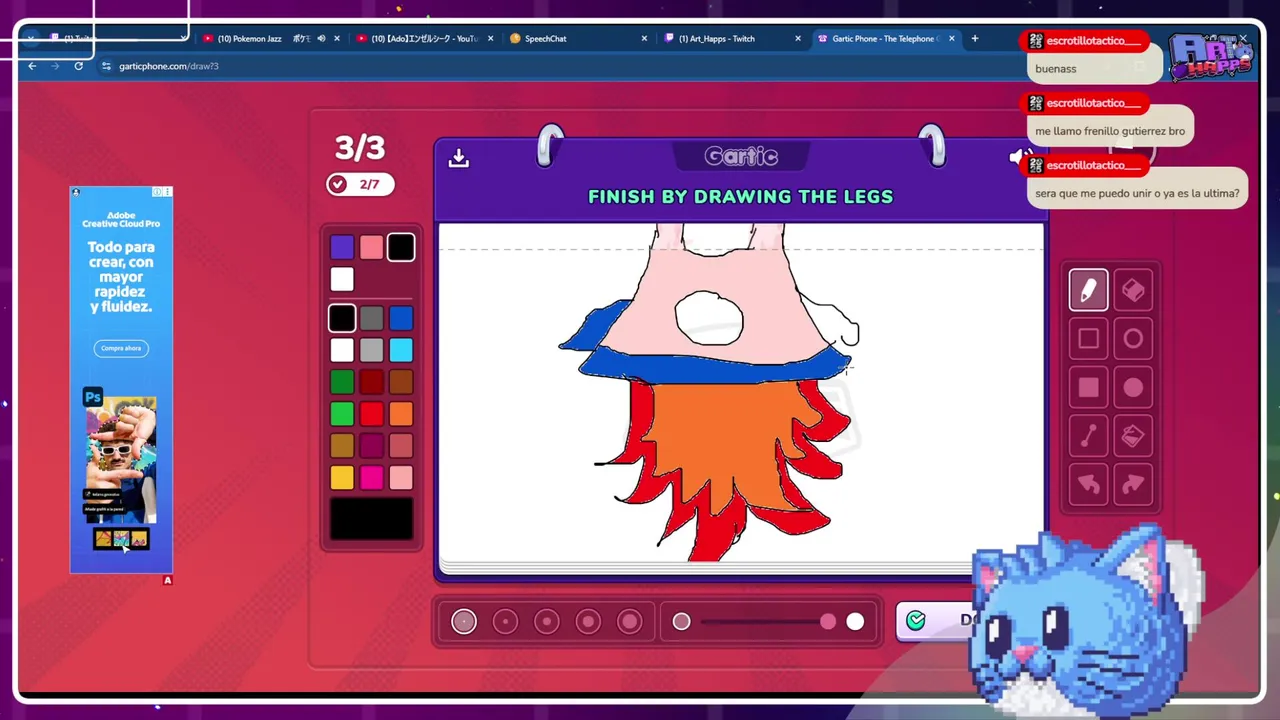Screen dimensions: 1280x720
Task: Open the current color preview bar
Action: click(x=371, y=518)
